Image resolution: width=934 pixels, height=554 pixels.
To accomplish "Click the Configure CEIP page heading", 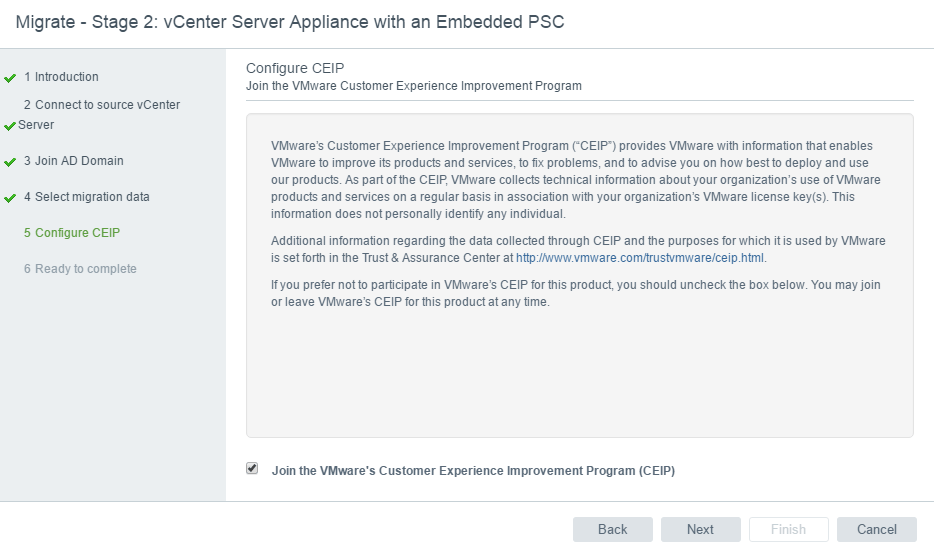I will coord(296,68).
